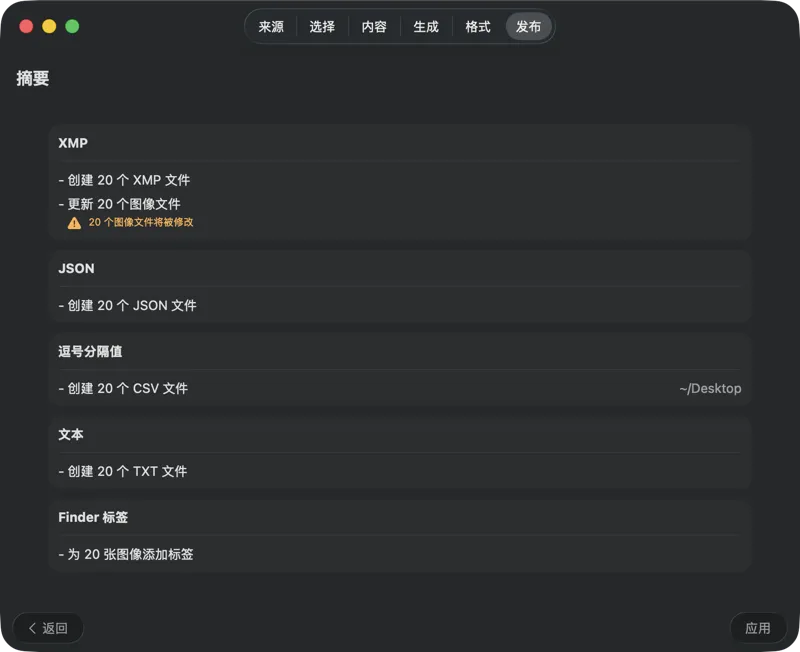
Task: Switch to the 生成 tab
Action: [426, 27]
